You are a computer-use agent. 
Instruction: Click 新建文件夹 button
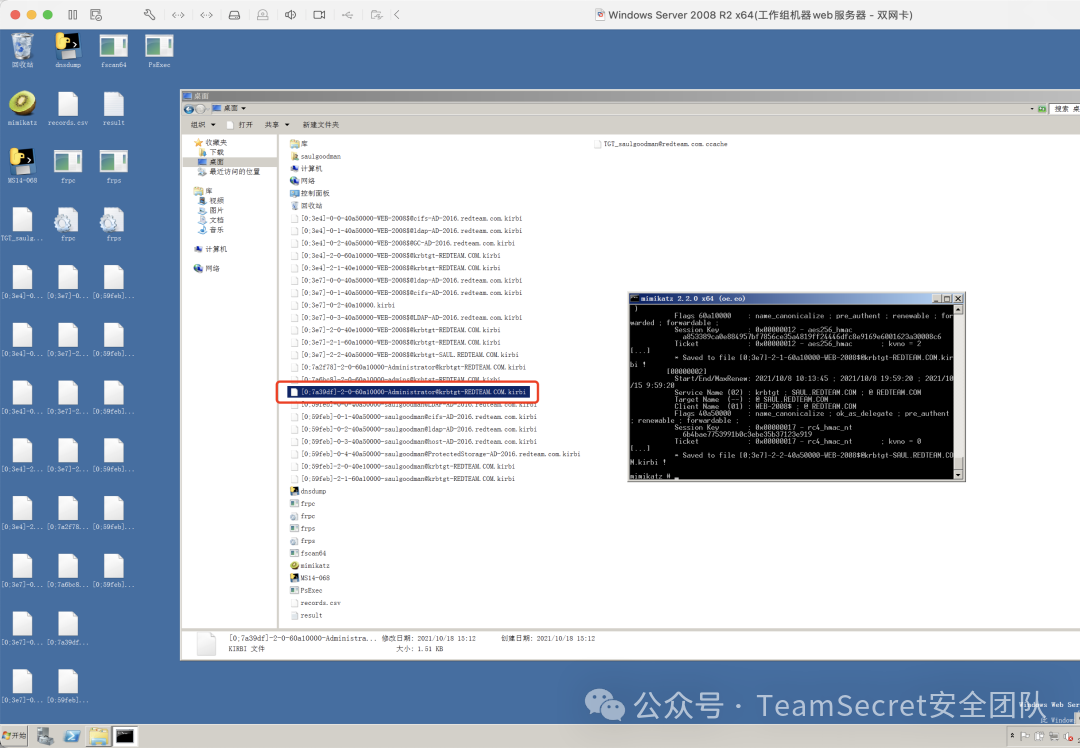tap(321, 125)
